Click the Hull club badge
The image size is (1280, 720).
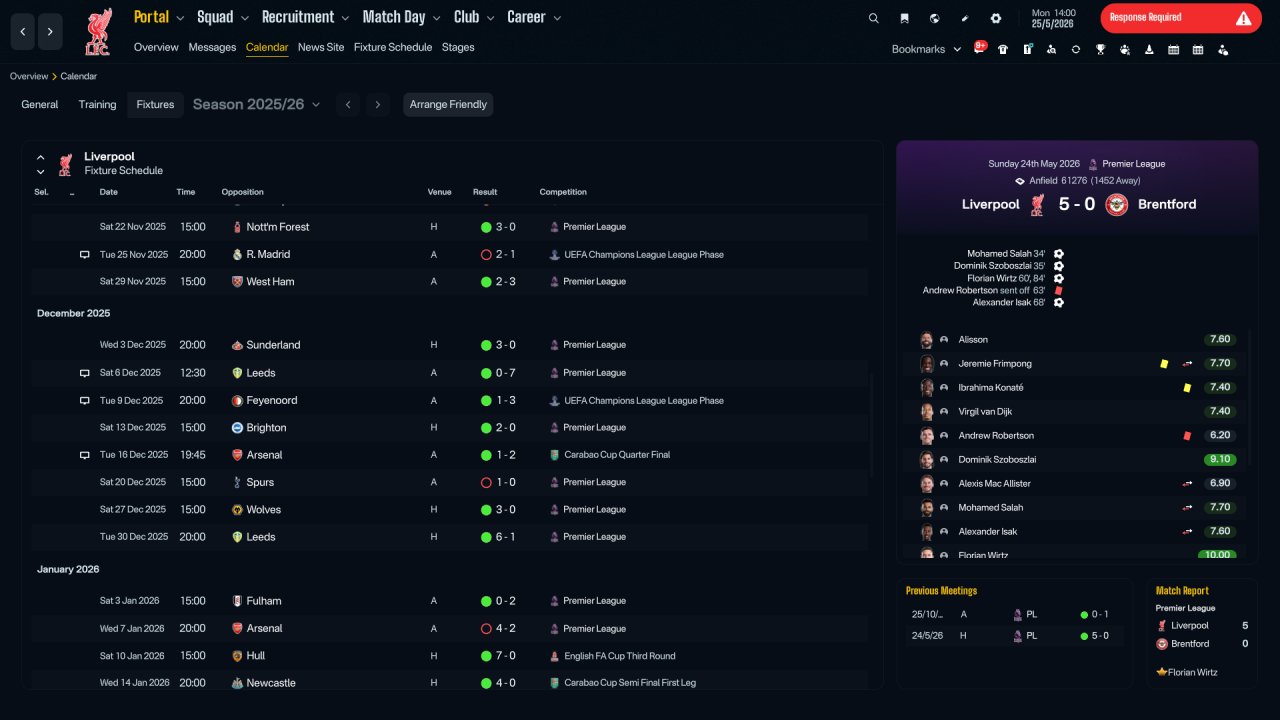coord(237,656)
